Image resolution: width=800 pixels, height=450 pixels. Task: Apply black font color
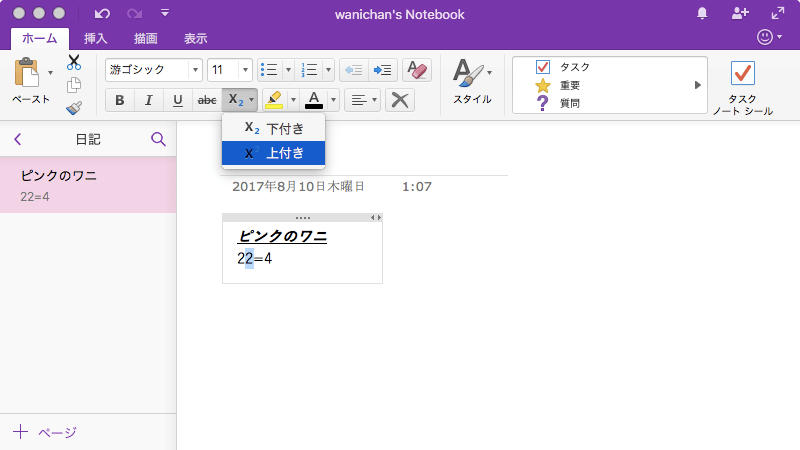click(314, 100)
